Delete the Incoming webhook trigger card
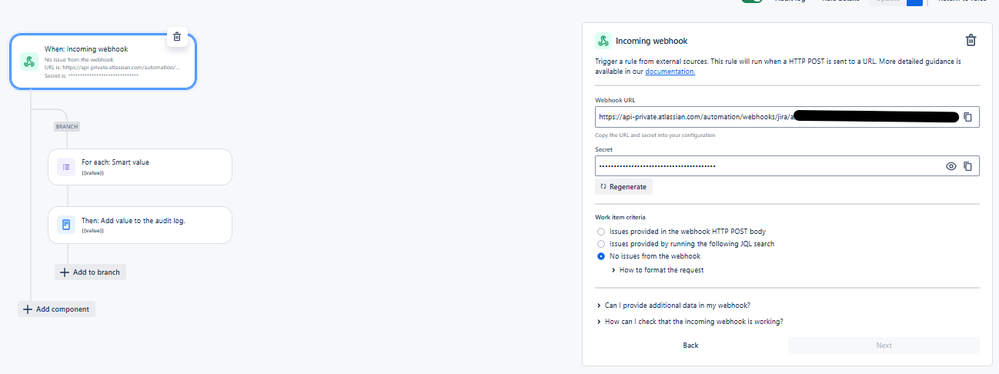 pos(177,37)
